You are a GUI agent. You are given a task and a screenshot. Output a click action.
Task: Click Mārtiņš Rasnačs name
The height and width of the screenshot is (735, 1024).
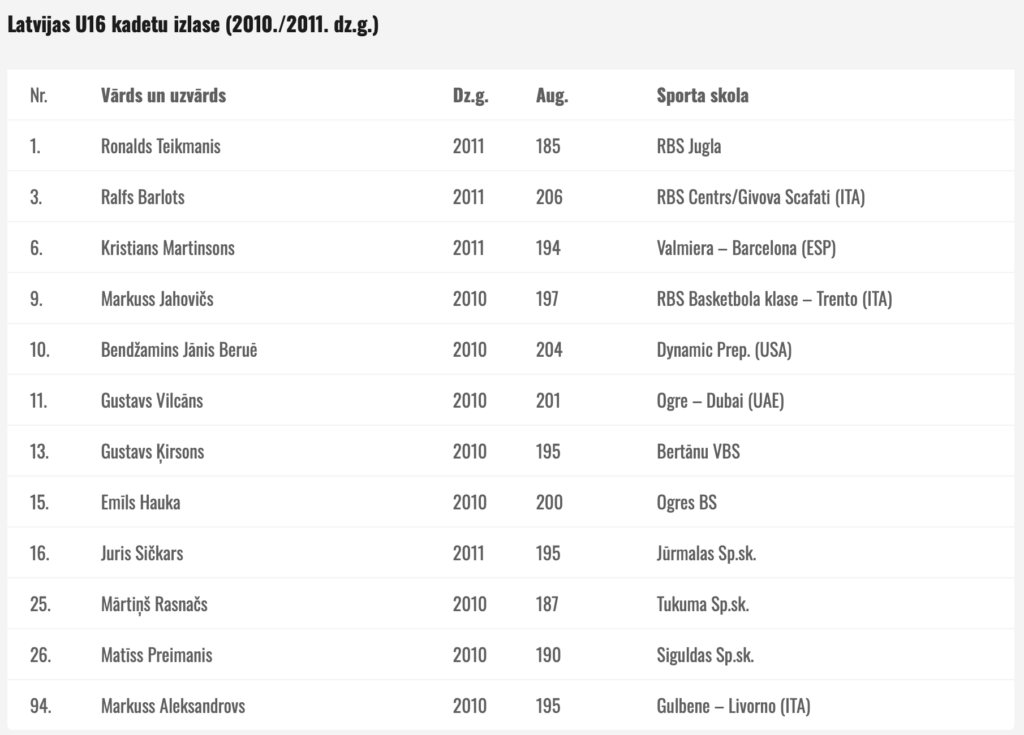(x=154, y=605)
